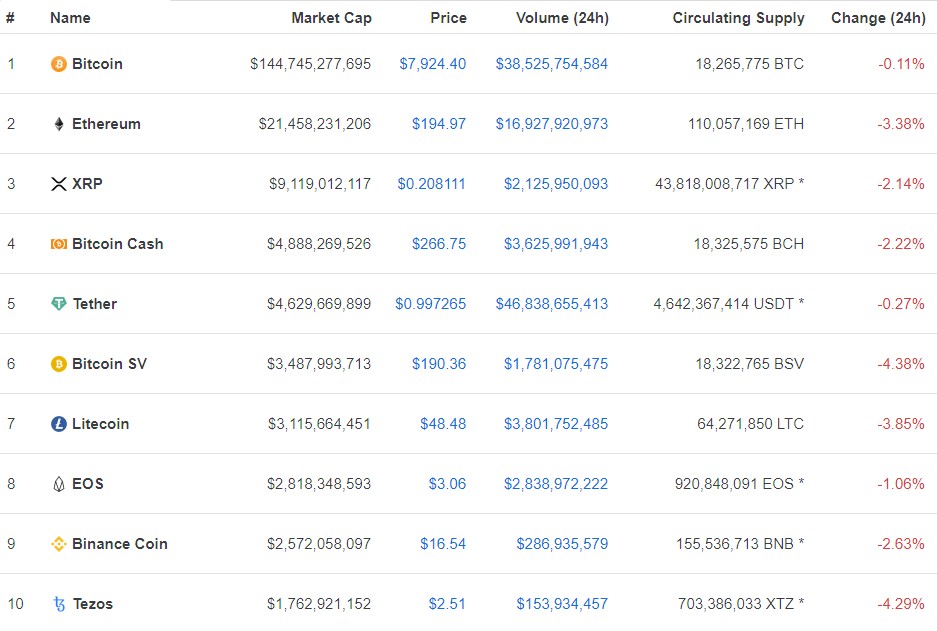Click Litecoin price $48.48
Viewport: 937px width, 631px height.
tap(443, 424)
